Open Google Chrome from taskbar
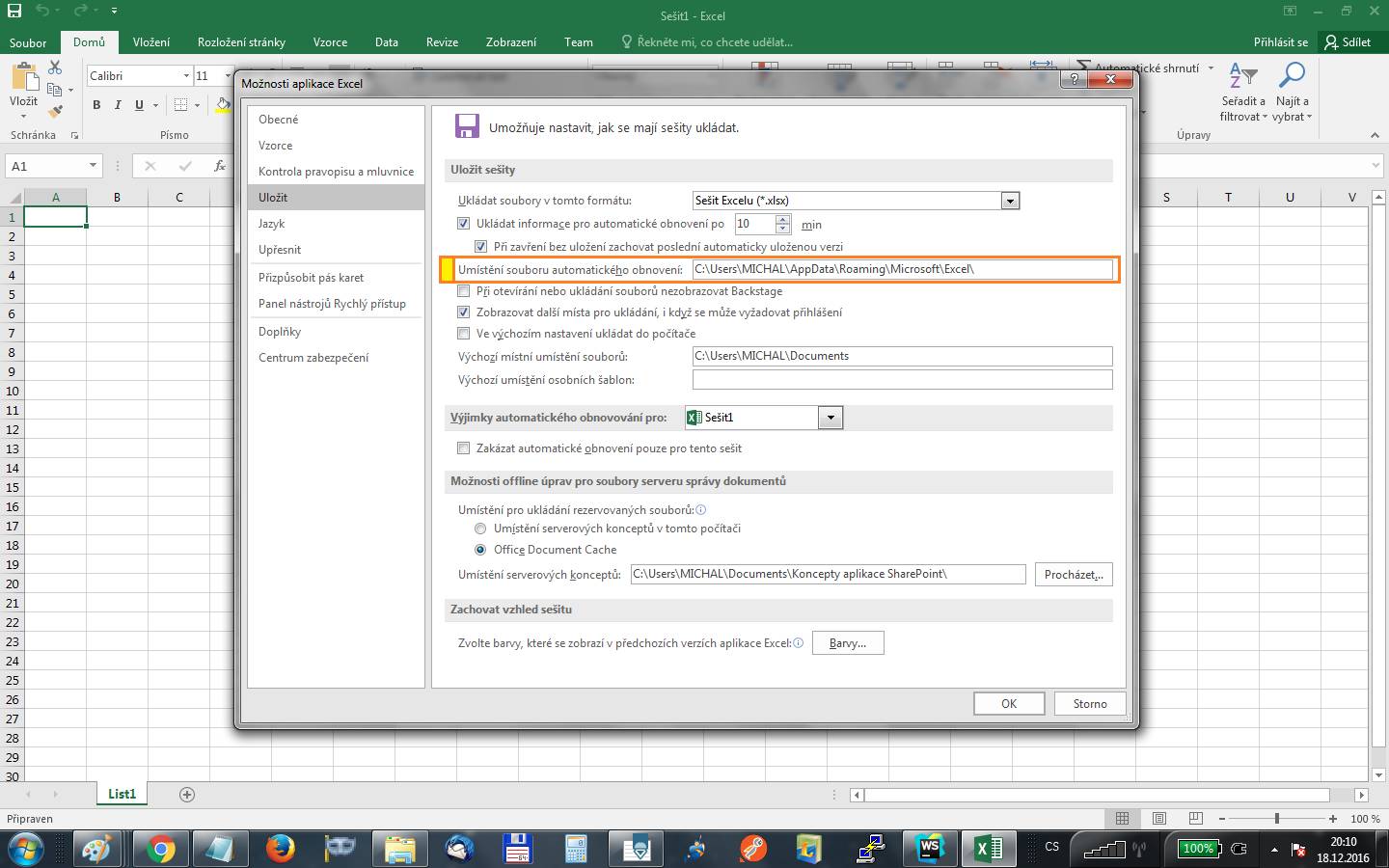Image resolution: width=1389 pixels, height=868 pixels. click(x=160, y=849)
